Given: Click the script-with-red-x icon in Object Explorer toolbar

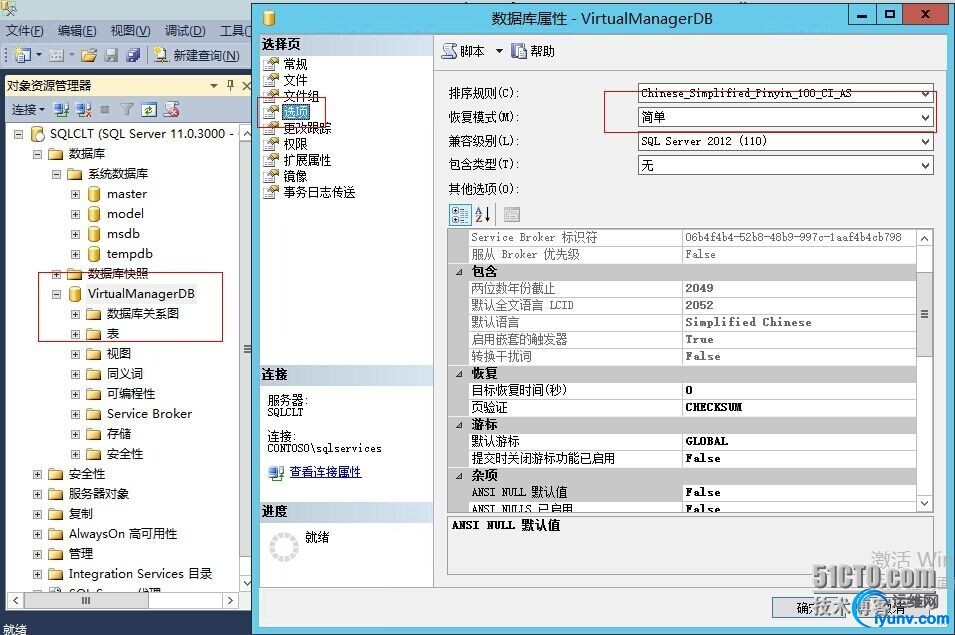Looking at the screenshot, I should [x=172, y=110].
